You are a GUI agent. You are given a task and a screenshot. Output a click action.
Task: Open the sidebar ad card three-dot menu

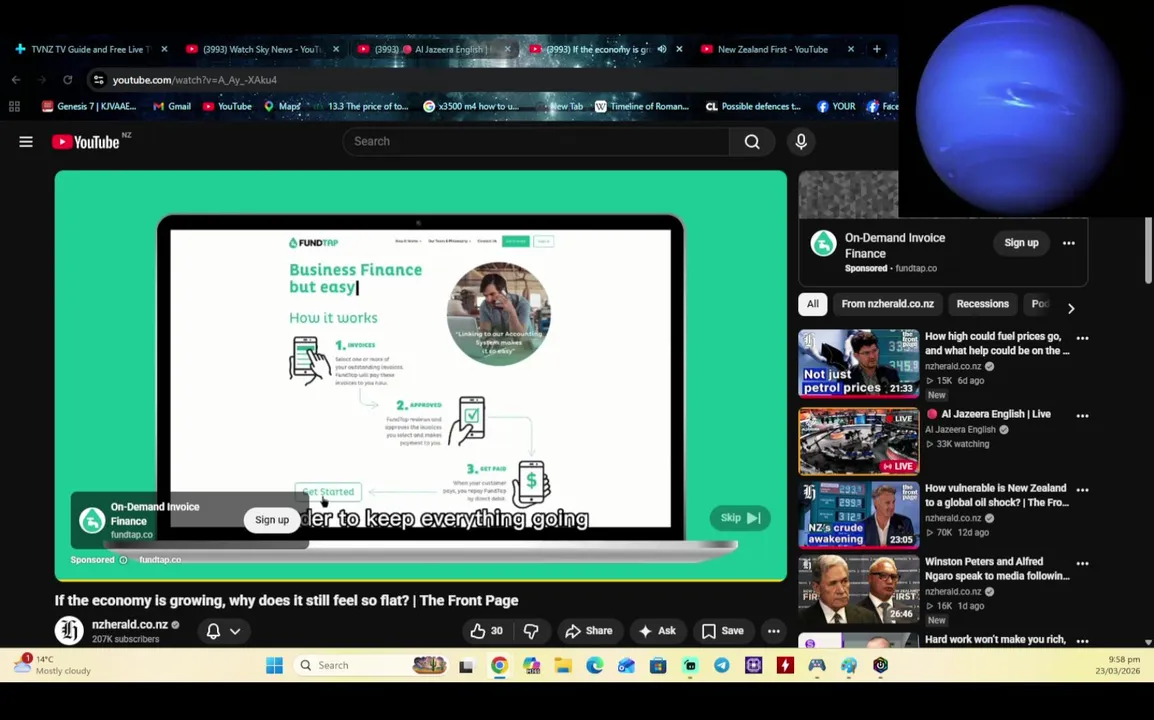click(x=1069, y=243)
